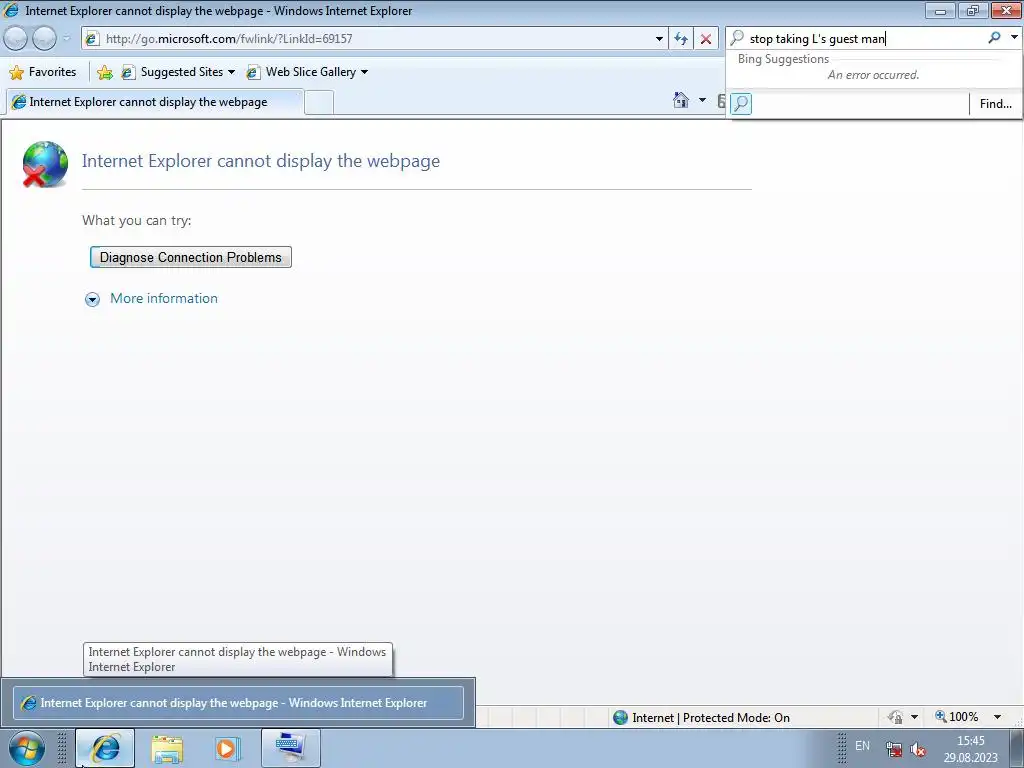This screenshot has width=1024, height=768.
Task: Click the Diagnose Connection Problems button
Action: pyautogui.click(x=191, y=257)
